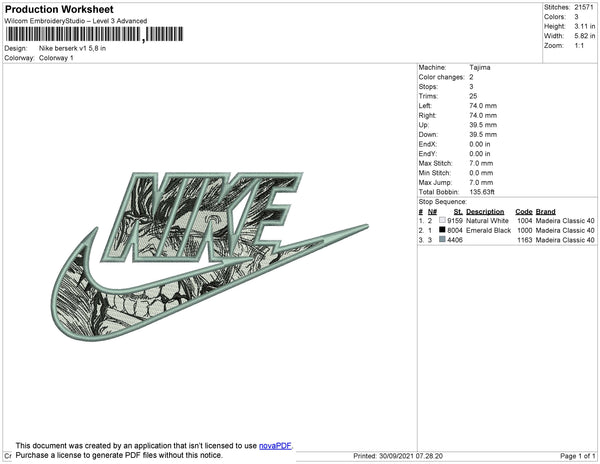Select the Natural White color swatch
The width and height of the screenshot is (600, 464).
(x=442, y=220)
